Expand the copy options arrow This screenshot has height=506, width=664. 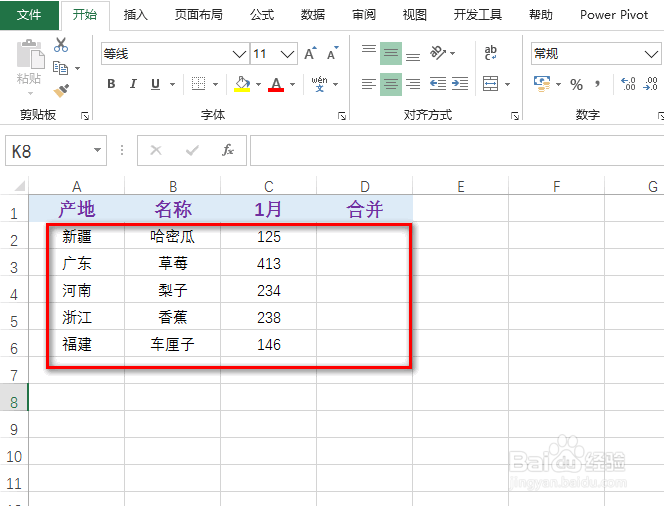pos(77,68)
